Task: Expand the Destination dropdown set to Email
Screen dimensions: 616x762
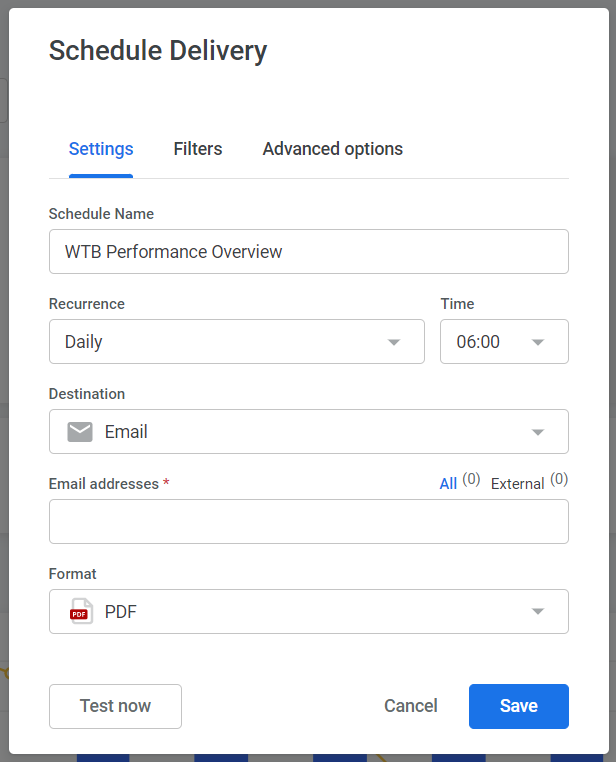Action: [x=309, y=432]
